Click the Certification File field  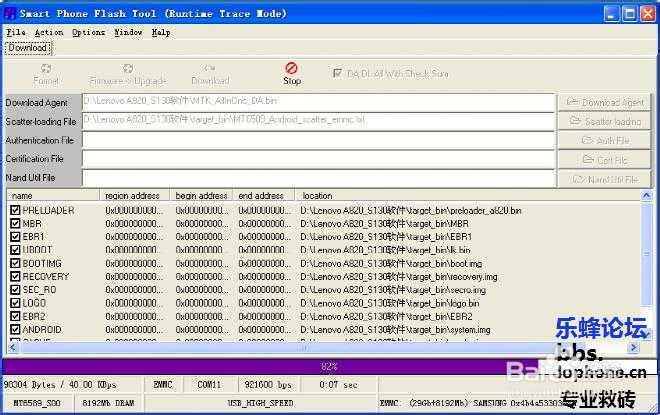pos(318,159)
